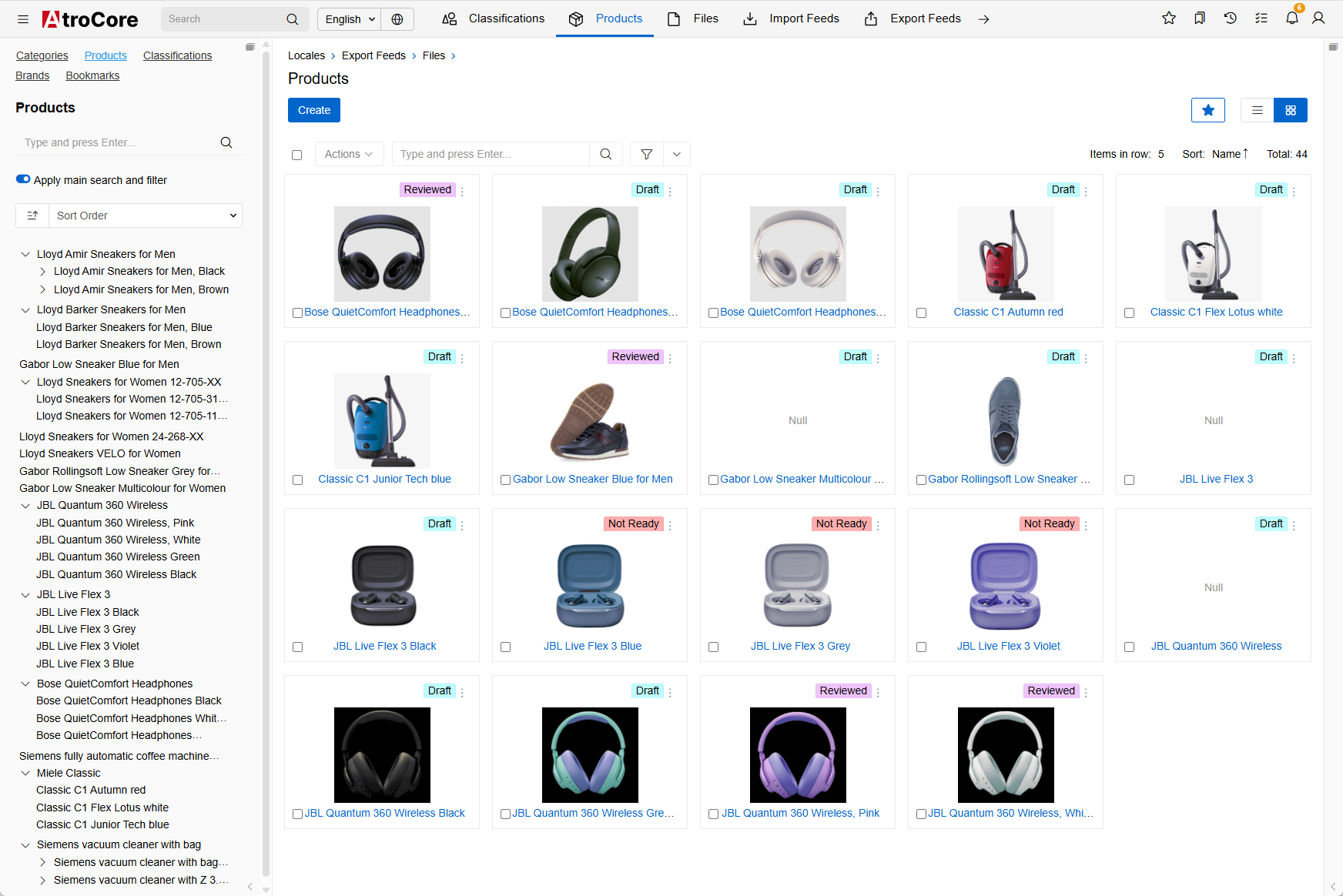The width and height of the screenshot is (1343, 896).
Task: Open the notifications bell icon
Action: (x=1292, y=18)
